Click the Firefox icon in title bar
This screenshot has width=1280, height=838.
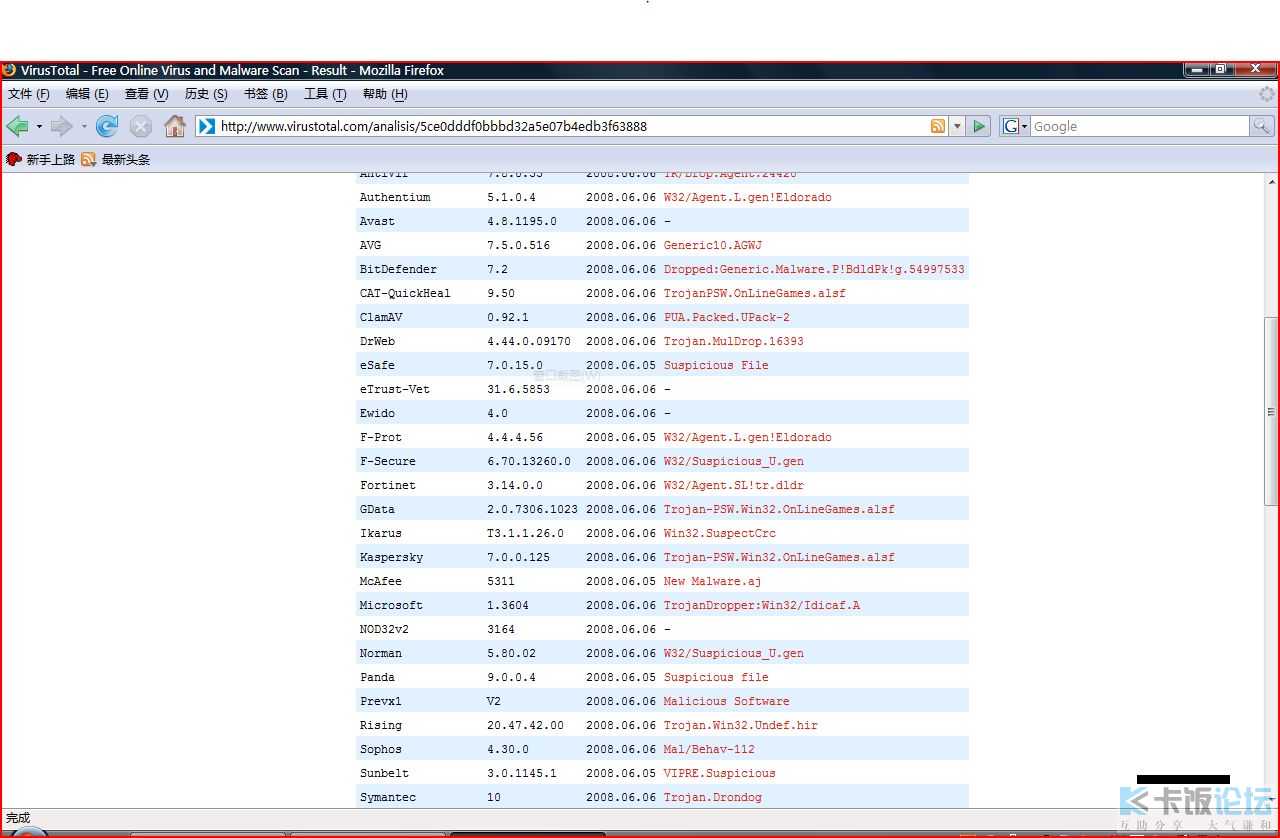point(10,70)
